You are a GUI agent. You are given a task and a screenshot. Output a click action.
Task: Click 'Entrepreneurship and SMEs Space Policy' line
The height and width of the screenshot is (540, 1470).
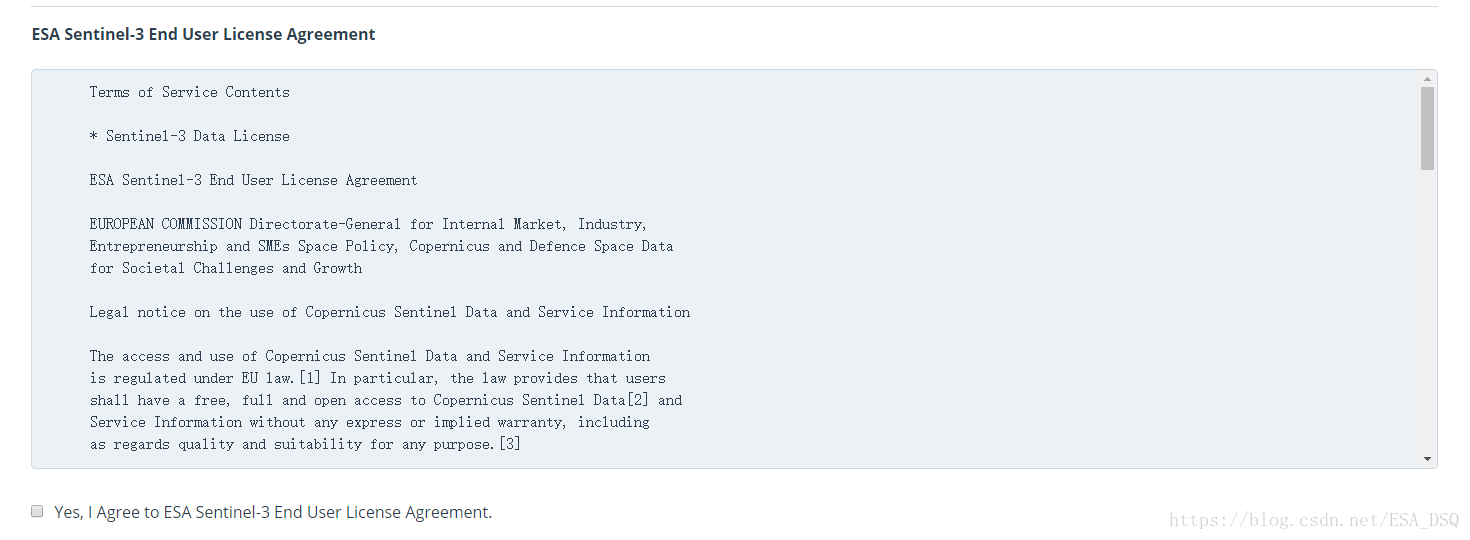click(381, 246)
